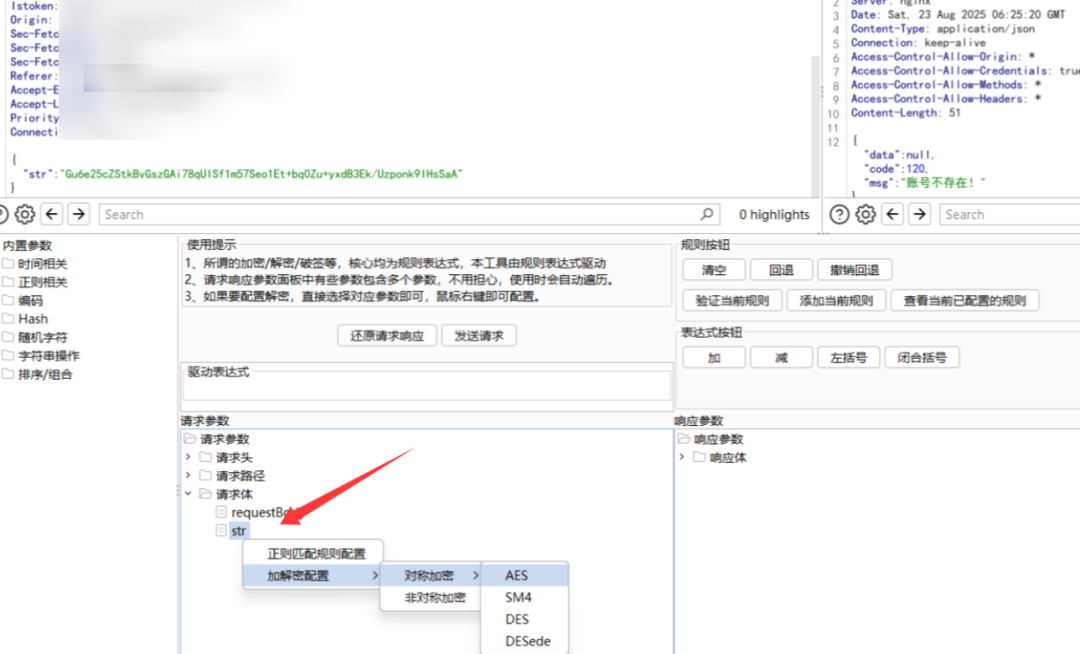Click the previous match left arrow icon
1080x654 pixels.
tap(51, 213)
